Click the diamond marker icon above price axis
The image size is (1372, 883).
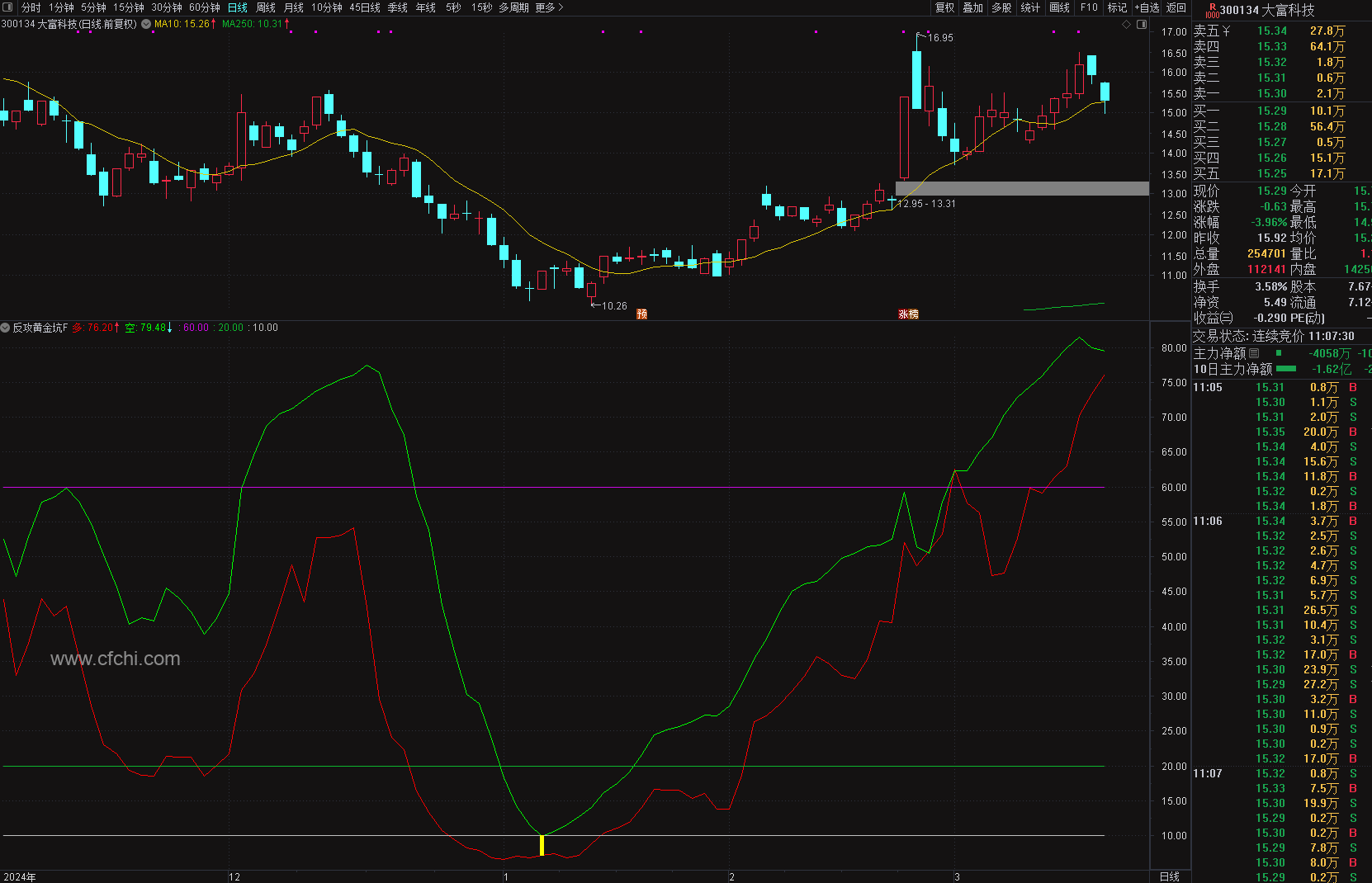1126,25
